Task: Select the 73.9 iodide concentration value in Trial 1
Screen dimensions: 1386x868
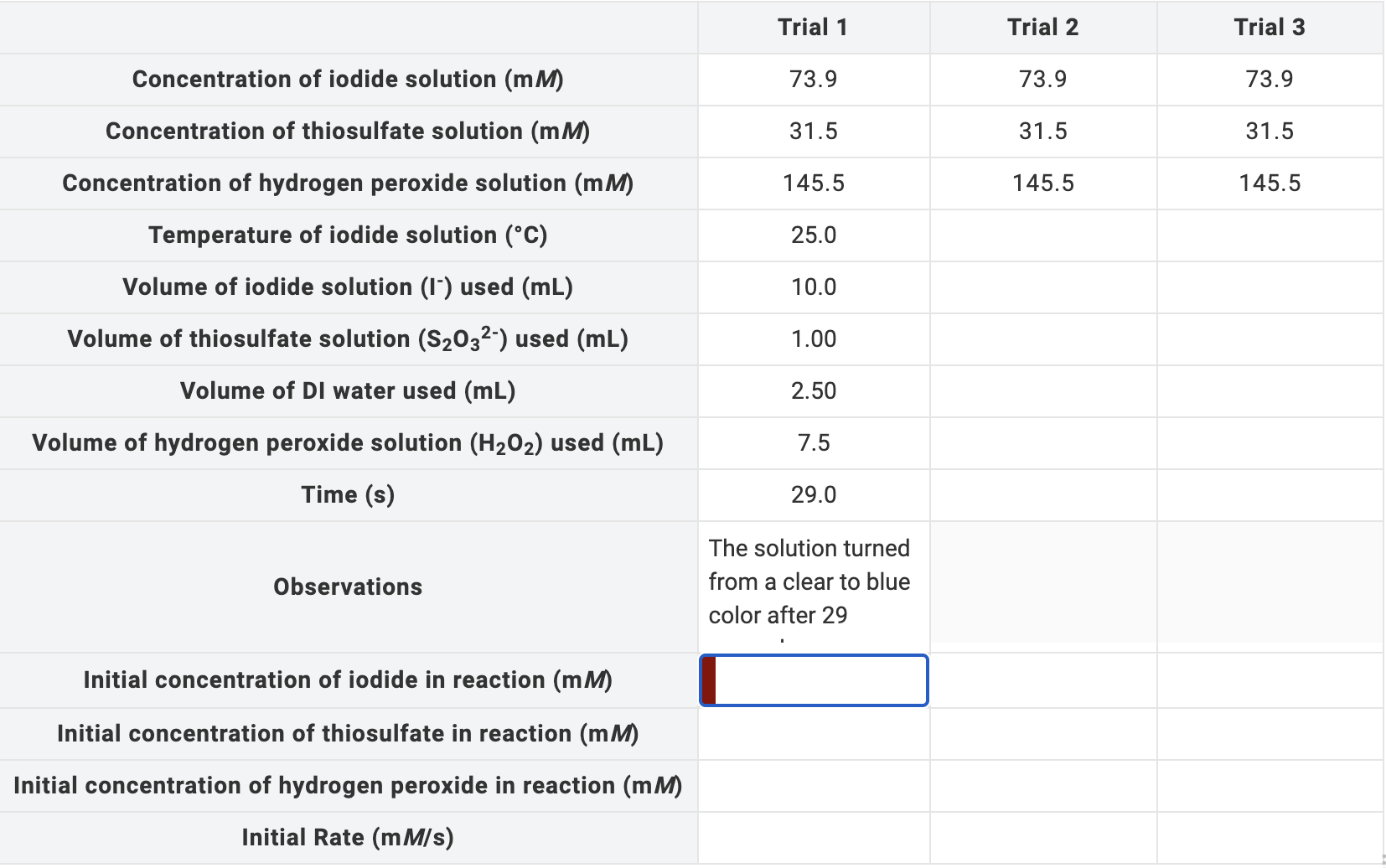Action: pyautogui.click(x=812, y=80)
